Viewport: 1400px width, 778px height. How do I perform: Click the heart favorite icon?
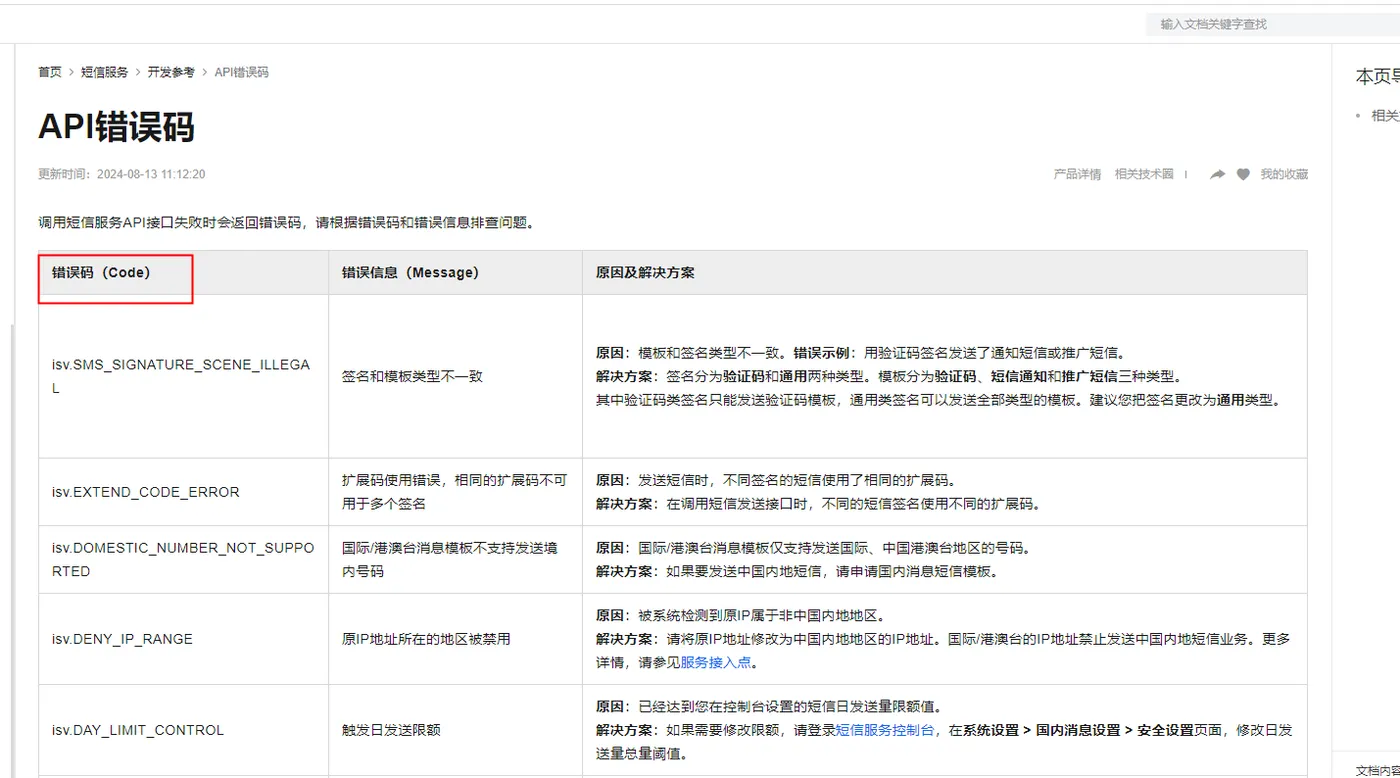[1243, 174]
